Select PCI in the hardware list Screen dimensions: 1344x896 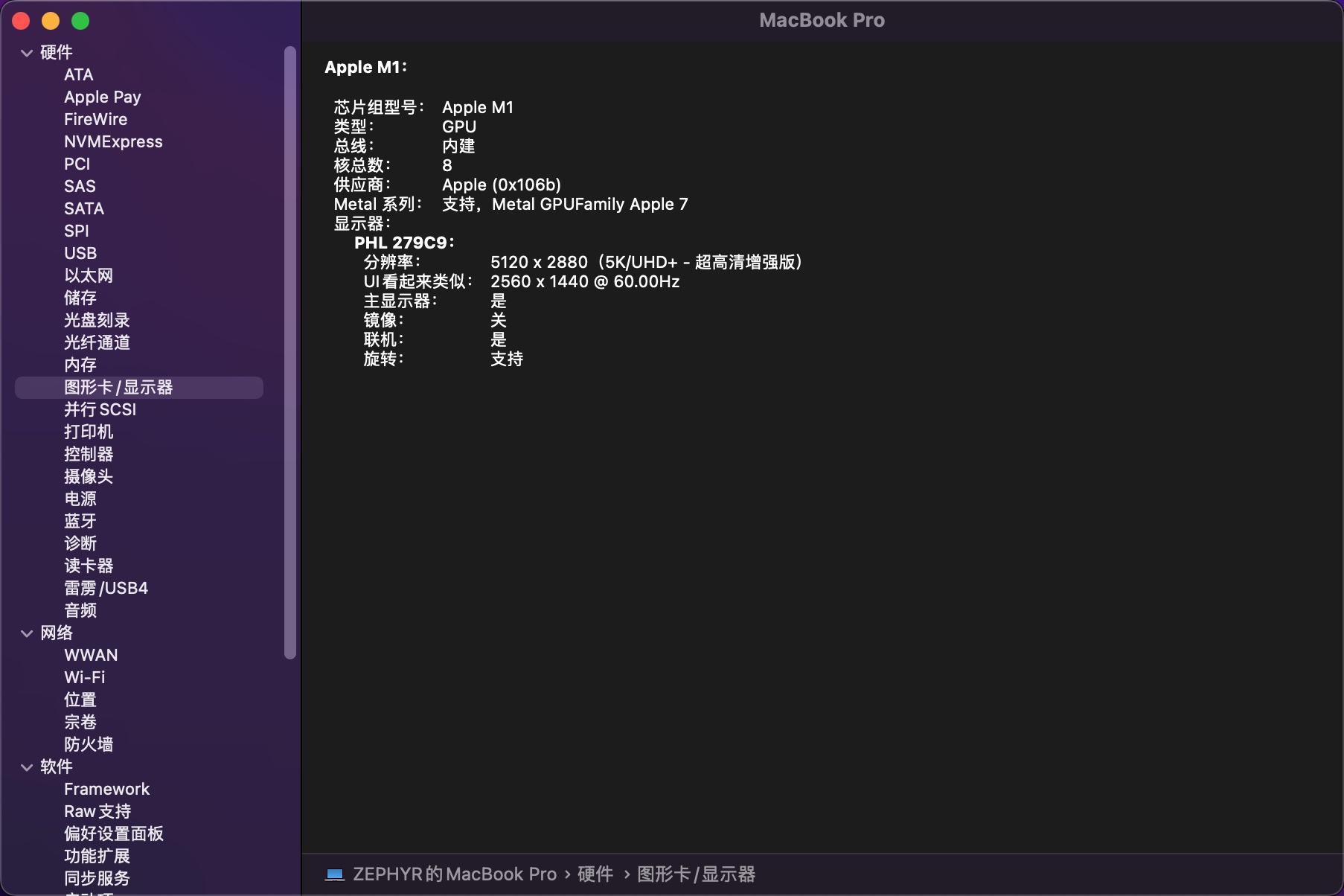click(x=77, y=164)
